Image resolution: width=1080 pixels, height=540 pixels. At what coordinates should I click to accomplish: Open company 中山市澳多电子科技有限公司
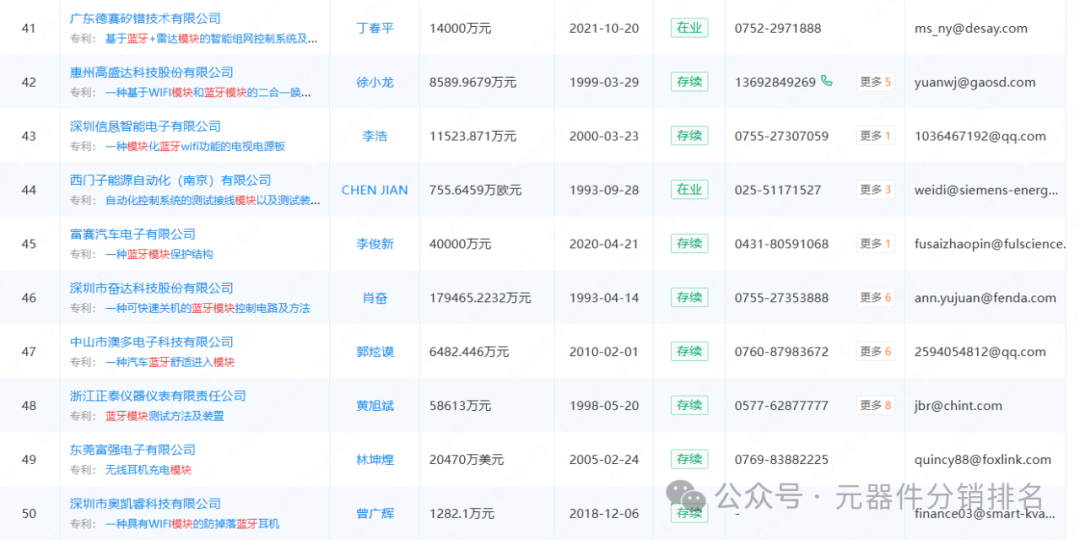[152, 342]
